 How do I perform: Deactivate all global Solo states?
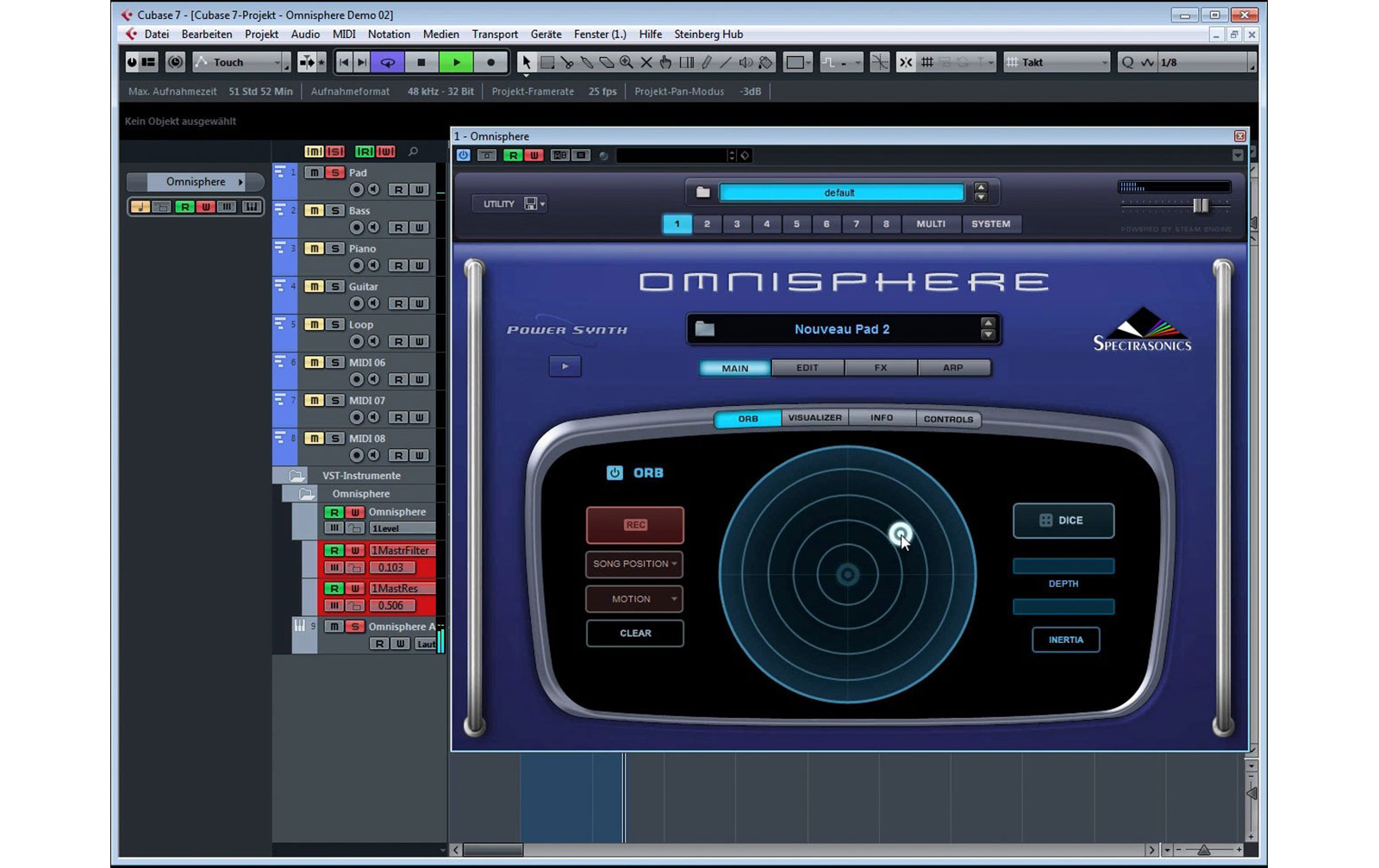pos(334,152)
